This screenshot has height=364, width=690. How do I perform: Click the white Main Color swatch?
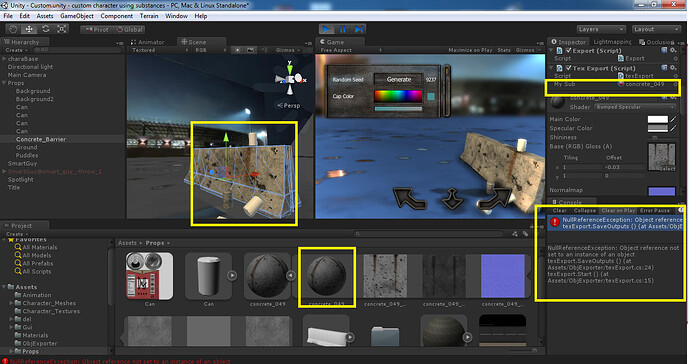657,119
